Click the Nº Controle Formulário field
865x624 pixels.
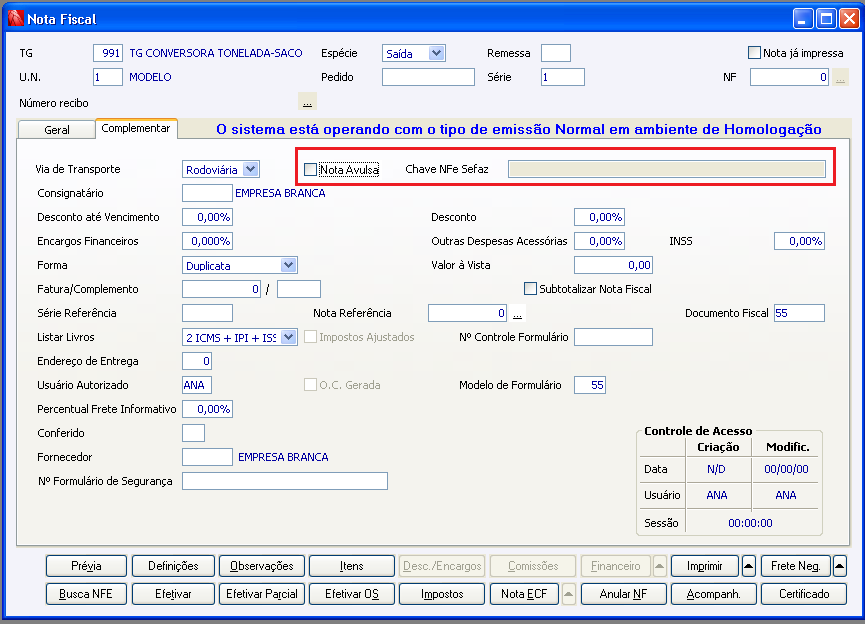point(613,337)
